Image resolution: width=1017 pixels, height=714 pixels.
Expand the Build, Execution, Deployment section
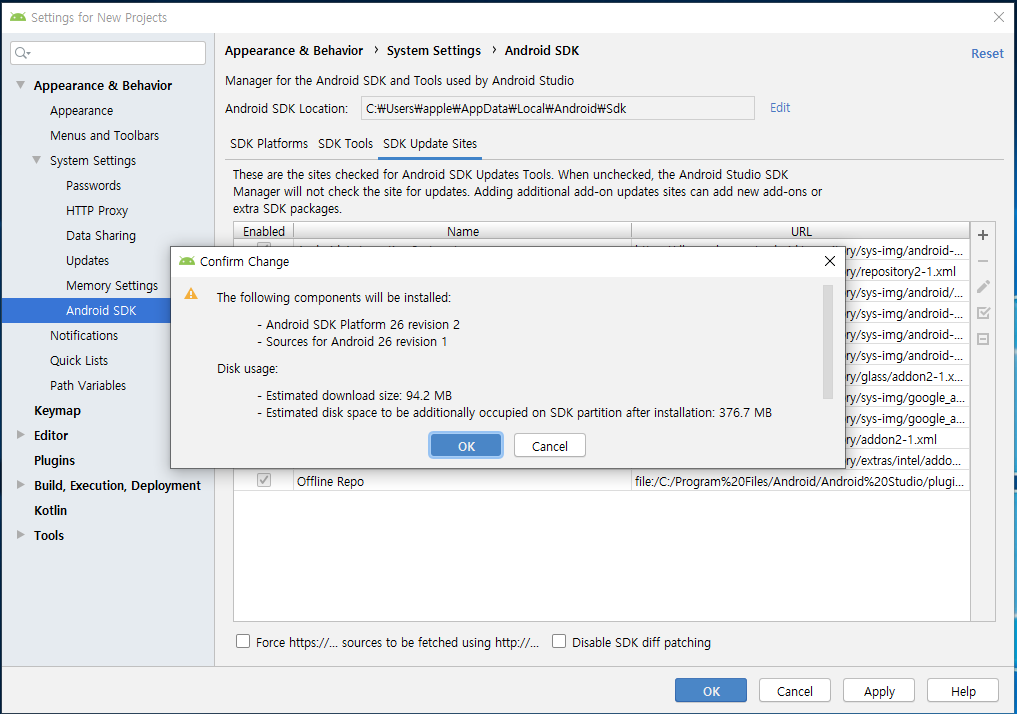click(20, 484)
